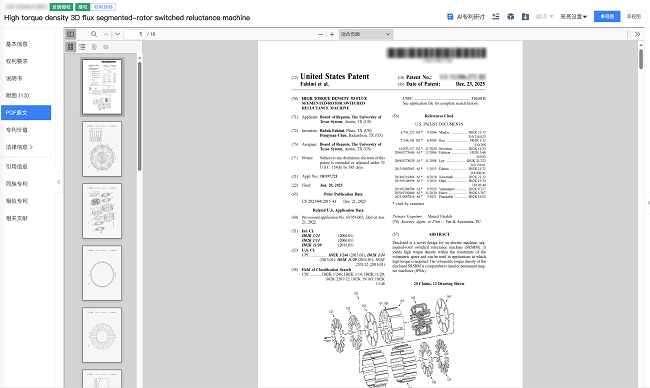Collapse the left navigation panel arrow
This screenshot has width=650, height=388.
tap(58, 182)
